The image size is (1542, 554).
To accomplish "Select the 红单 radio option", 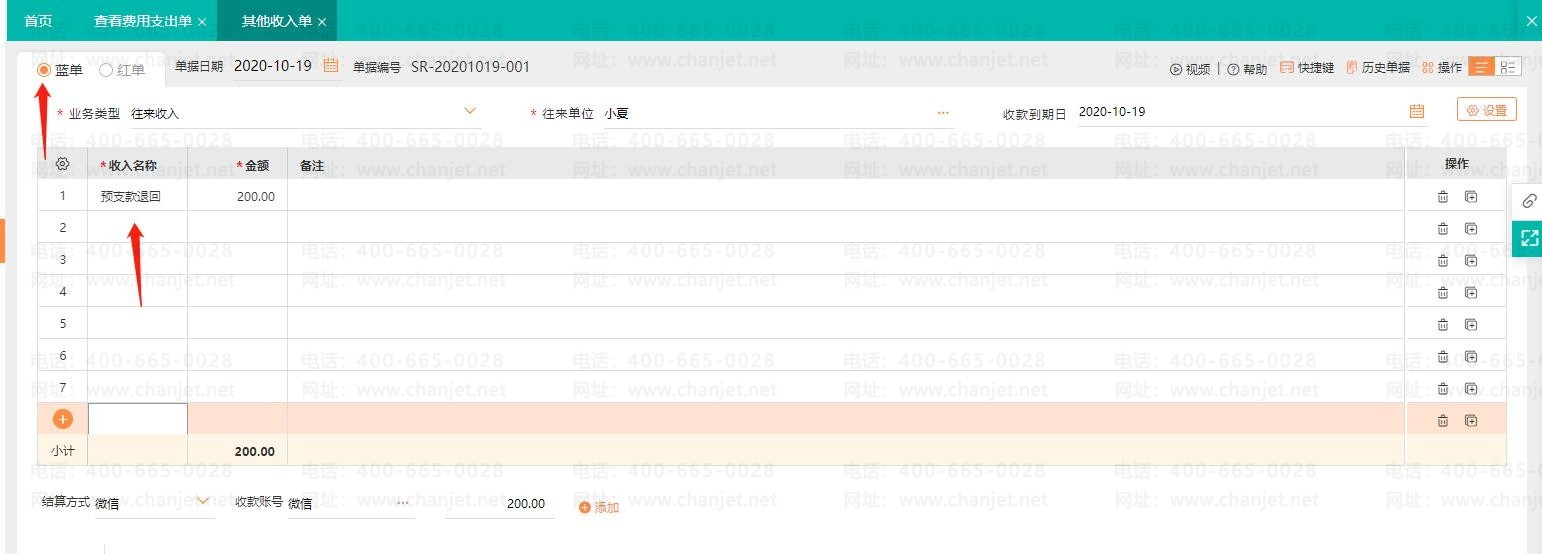I will [106, 70].
